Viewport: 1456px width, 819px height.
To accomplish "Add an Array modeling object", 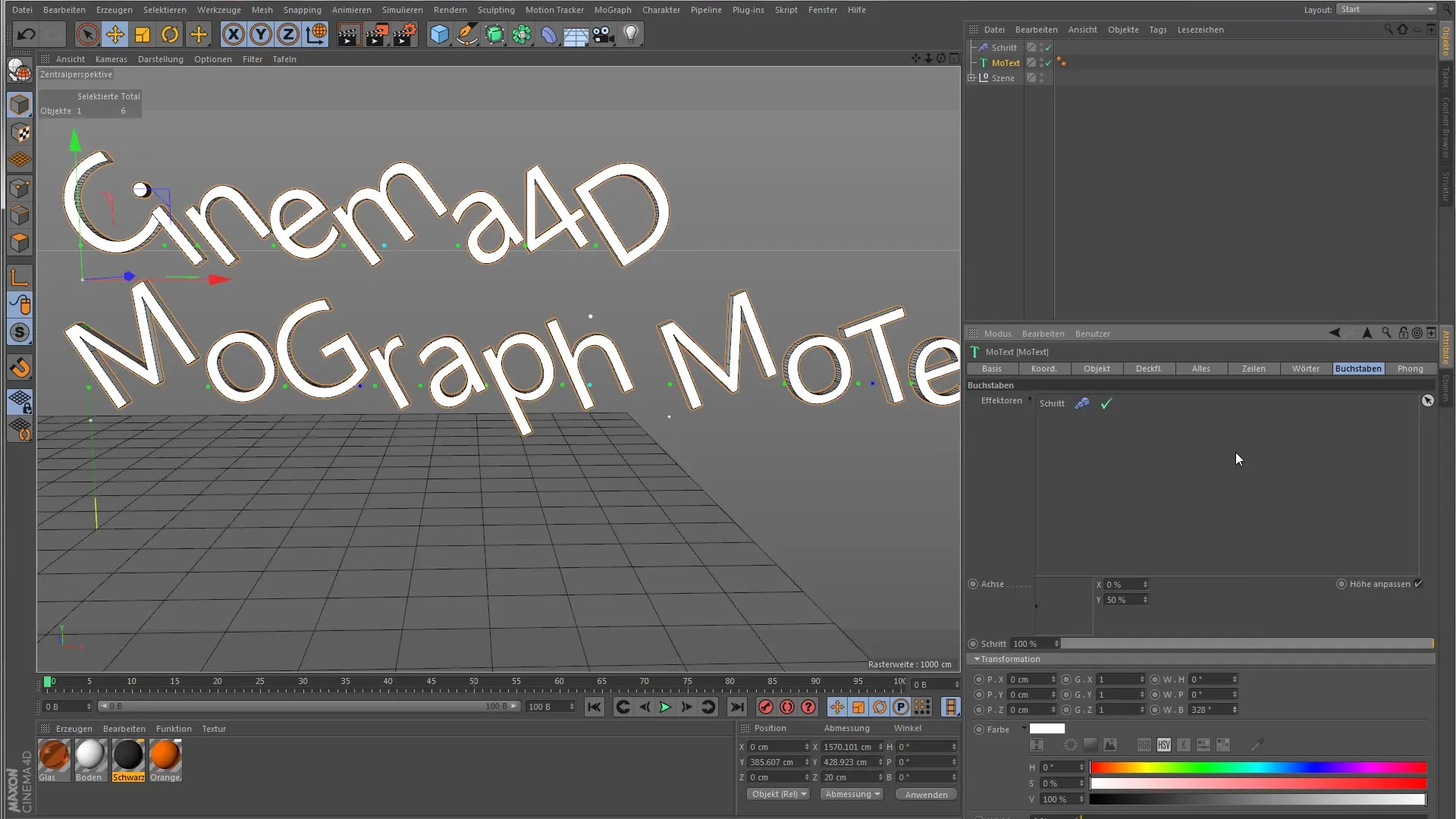I will click(x=522, y=34).
